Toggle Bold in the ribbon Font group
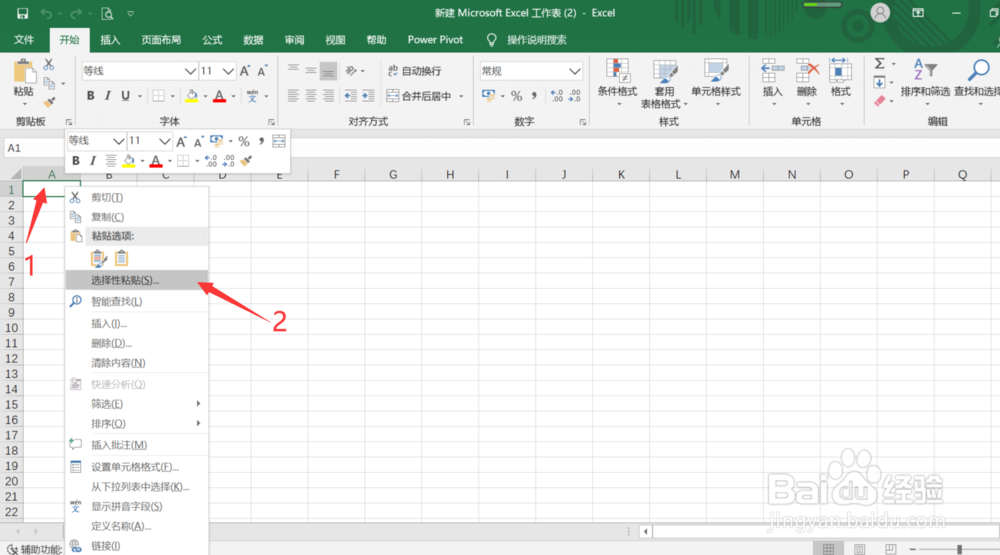This screenshot has width=1000, height=555. (91, 96)
